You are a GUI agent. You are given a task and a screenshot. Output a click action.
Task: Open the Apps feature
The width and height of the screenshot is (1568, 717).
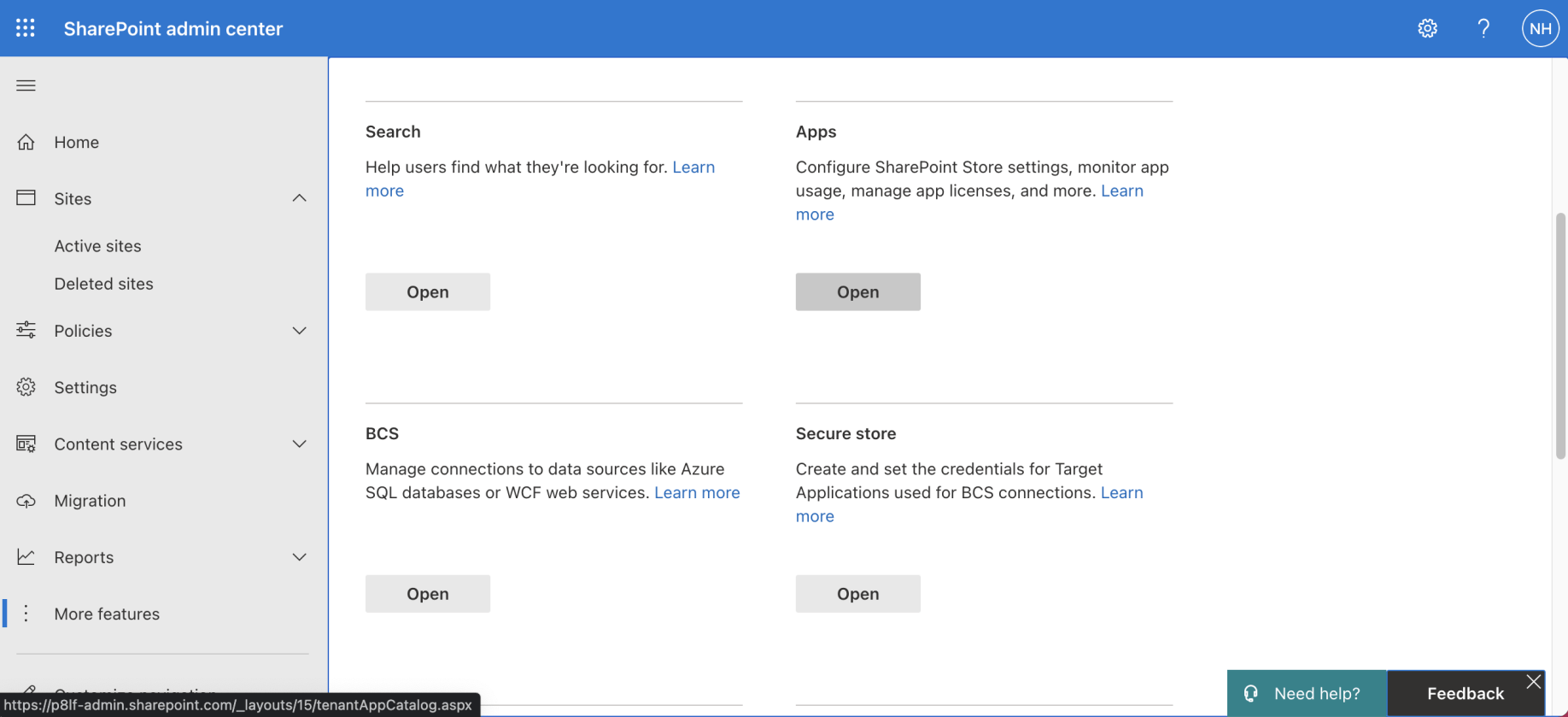click(857, 292)
